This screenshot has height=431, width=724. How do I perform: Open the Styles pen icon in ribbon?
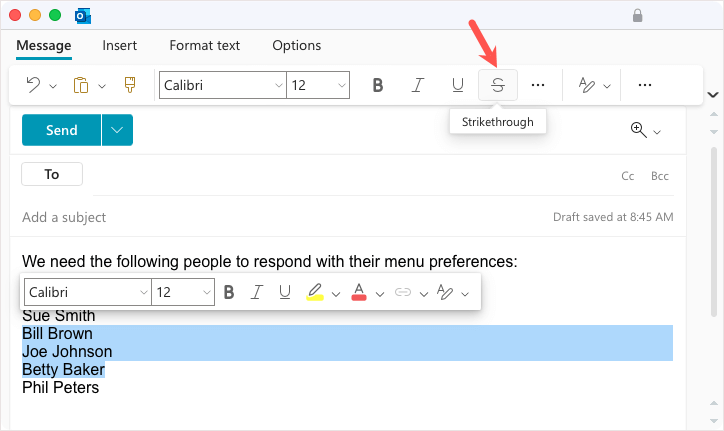tap(587, 85)
